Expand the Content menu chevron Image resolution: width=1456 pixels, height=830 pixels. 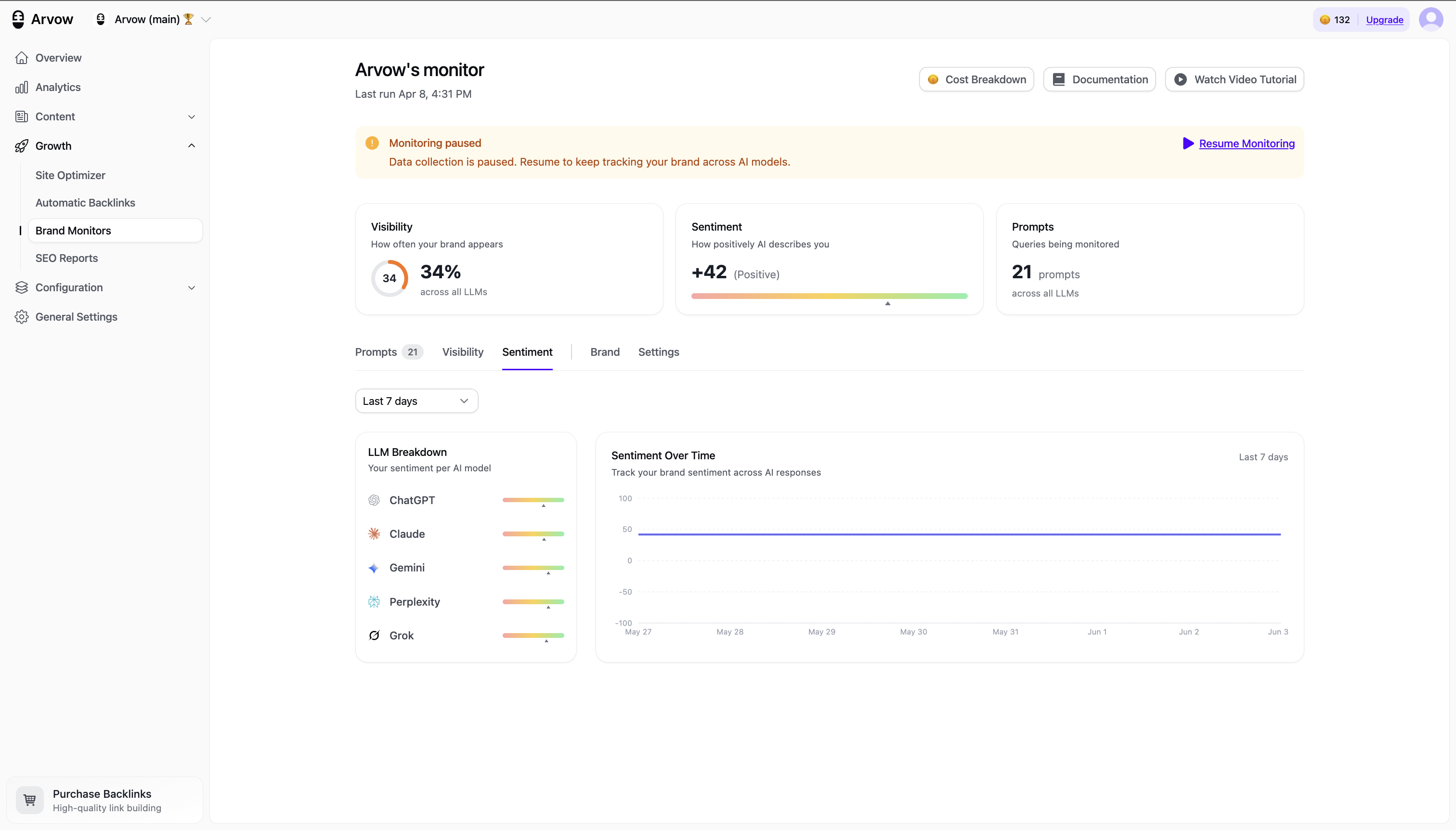192,117
